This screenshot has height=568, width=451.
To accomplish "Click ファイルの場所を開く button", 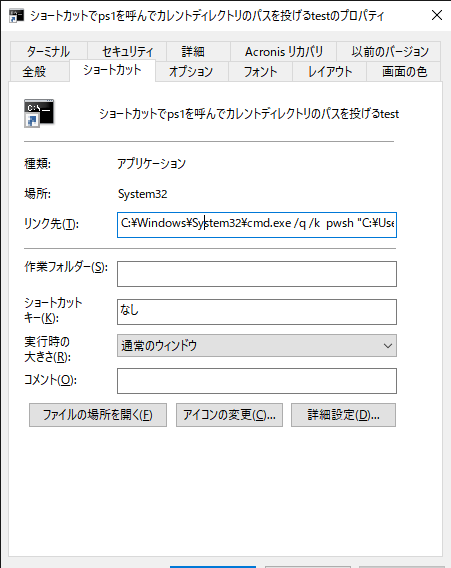I will [98, 415].
